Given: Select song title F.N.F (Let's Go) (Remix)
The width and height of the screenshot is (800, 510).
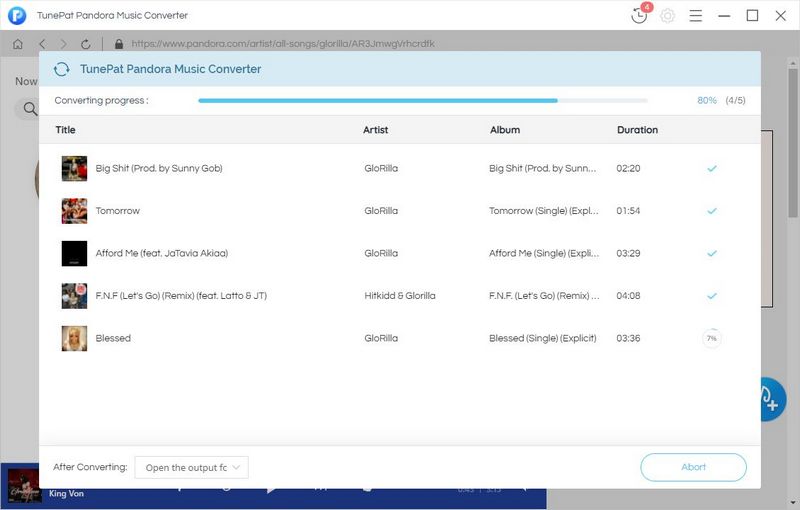Looking at the screenshot, I should tap(181, 296).
